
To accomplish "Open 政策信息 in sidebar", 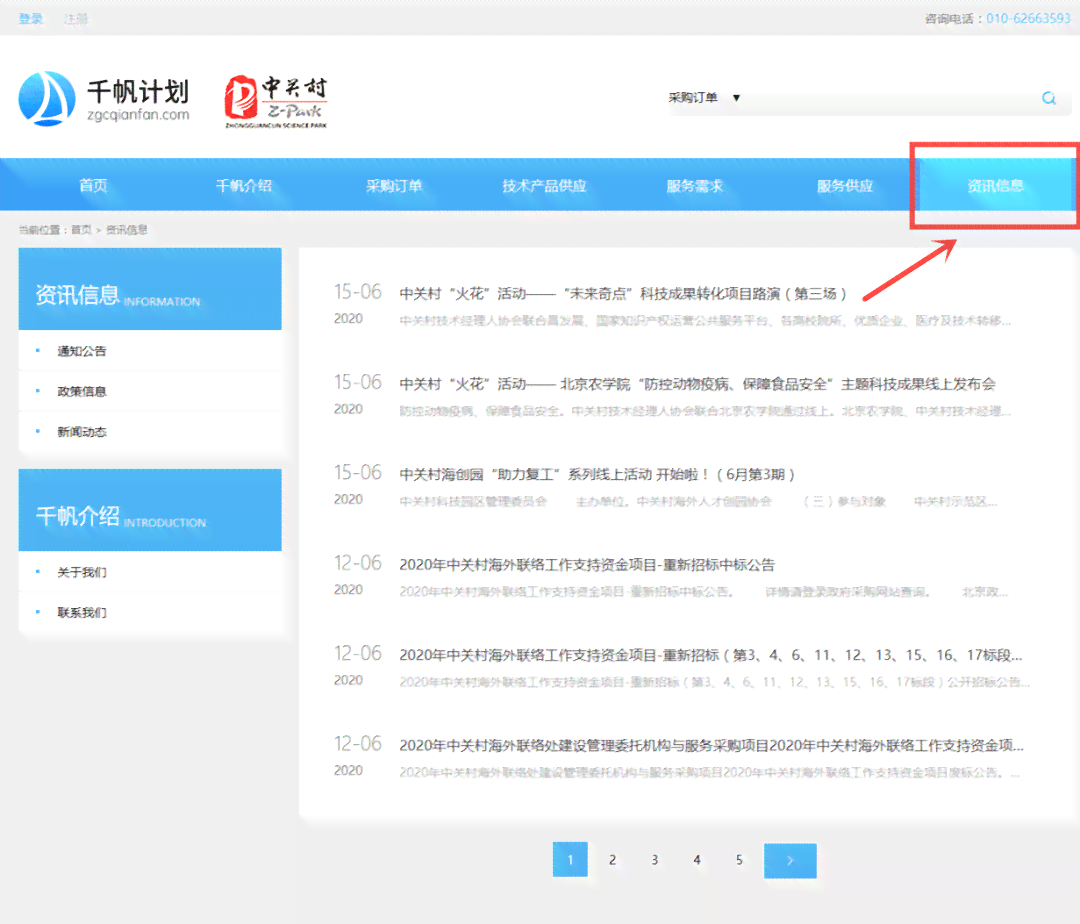I will [x=82, y=392].
